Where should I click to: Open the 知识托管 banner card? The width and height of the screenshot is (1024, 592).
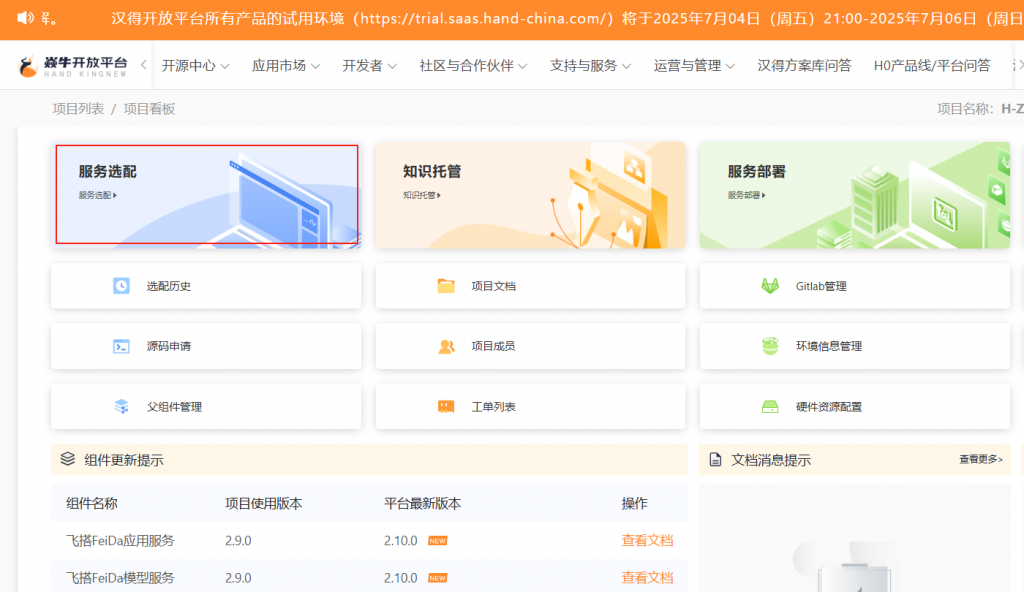coord(530,194)
